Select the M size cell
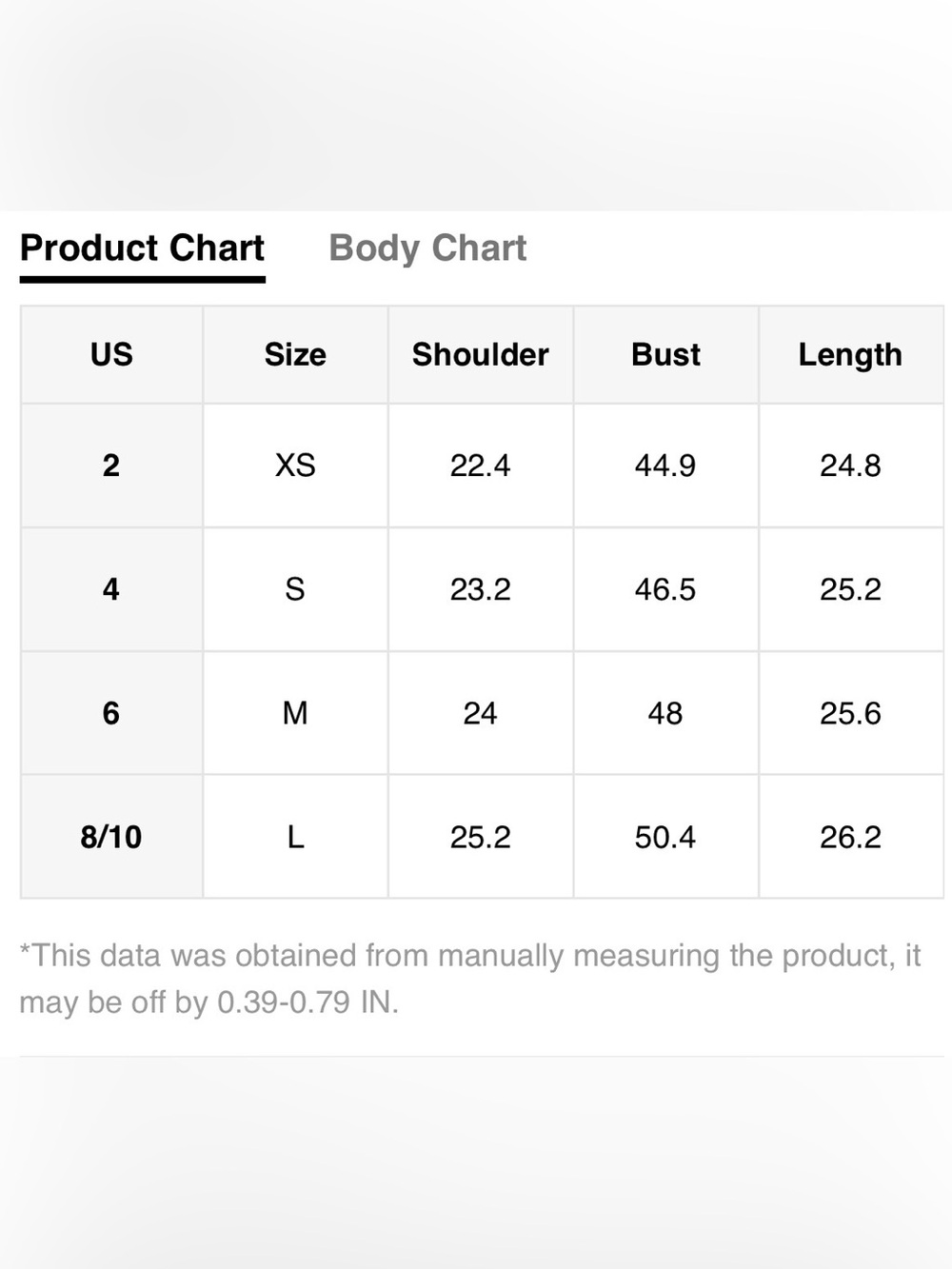952x1269 pixels. point(295,713)
